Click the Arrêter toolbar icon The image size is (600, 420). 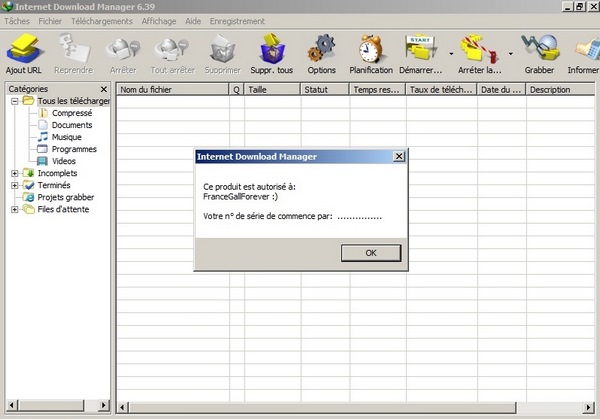coord(123,49)
